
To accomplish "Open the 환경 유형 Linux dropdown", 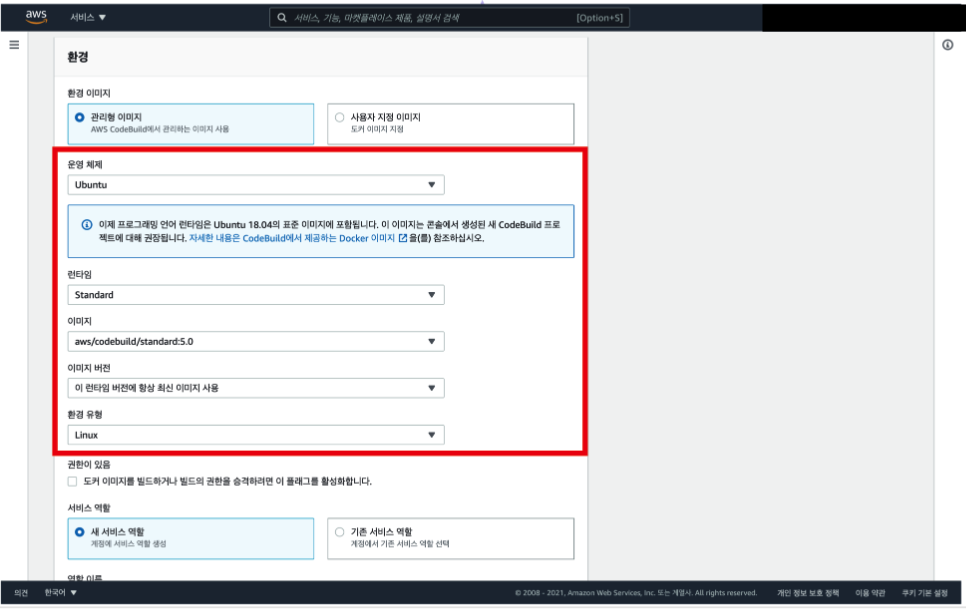I will coord(256,435).
